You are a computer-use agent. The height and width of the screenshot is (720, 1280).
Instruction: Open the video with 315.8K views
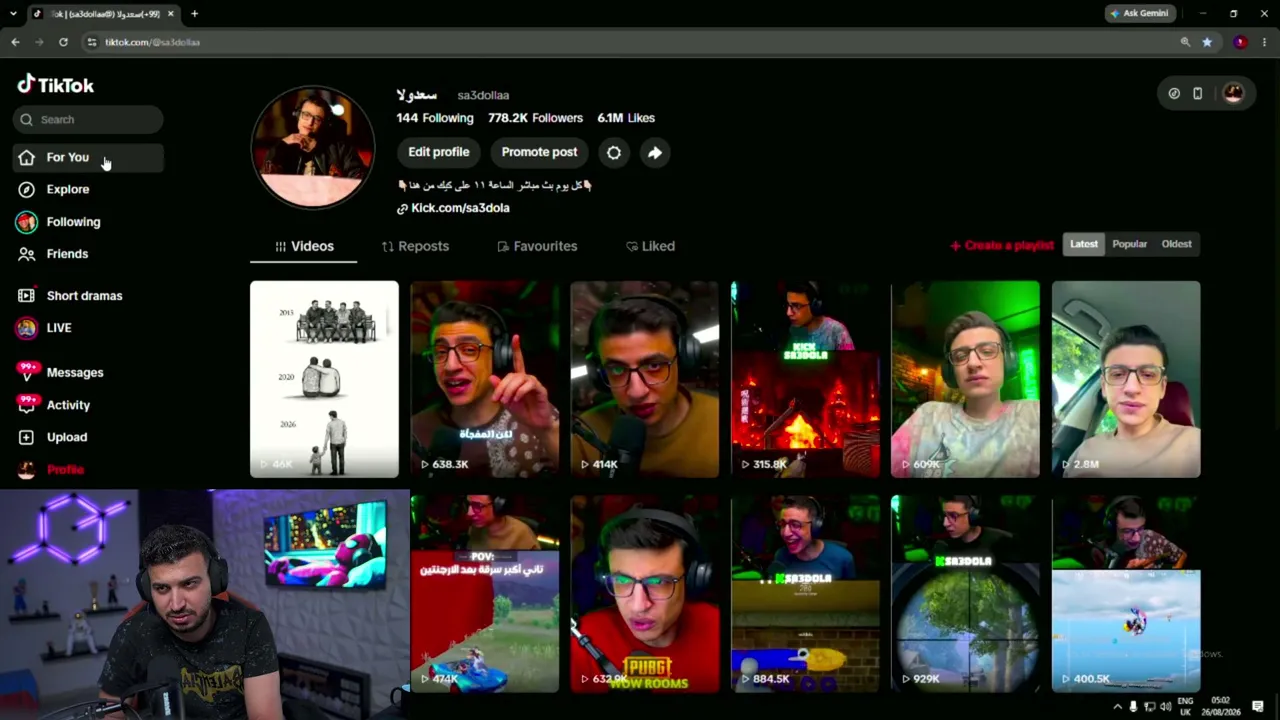805,379
